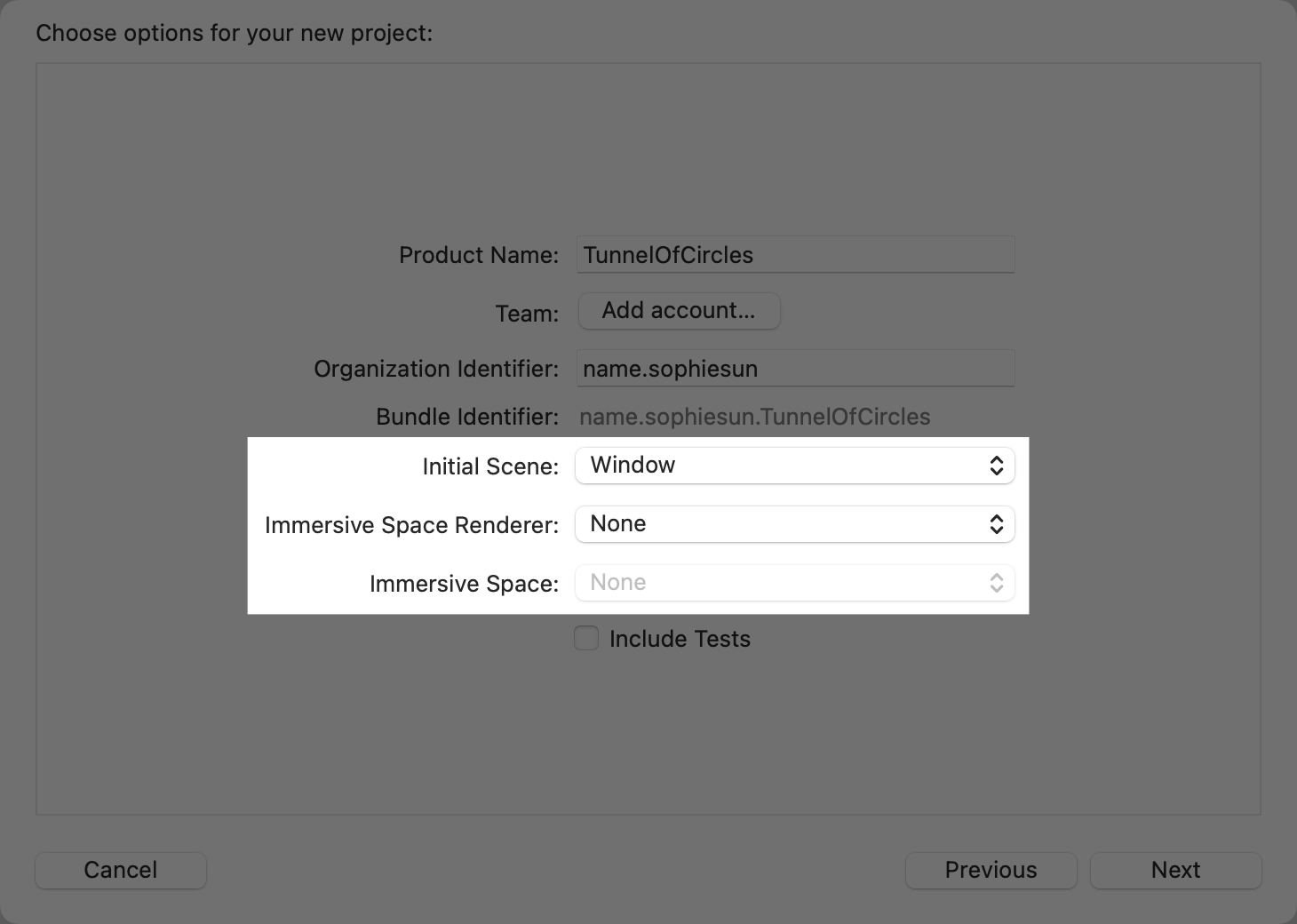Click the Product Name text field
The height and width of the screenshot is (924, 1297).
pyautogui.click(x=795, y=254)
